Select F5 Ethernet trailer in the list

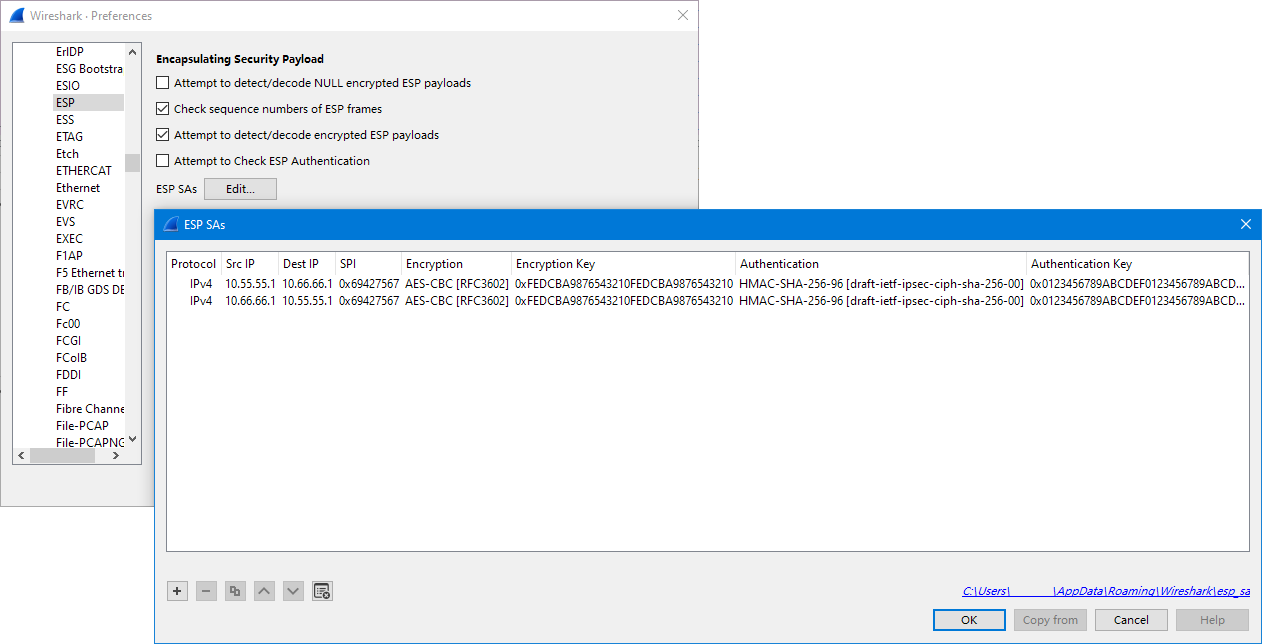click(89, 273)
